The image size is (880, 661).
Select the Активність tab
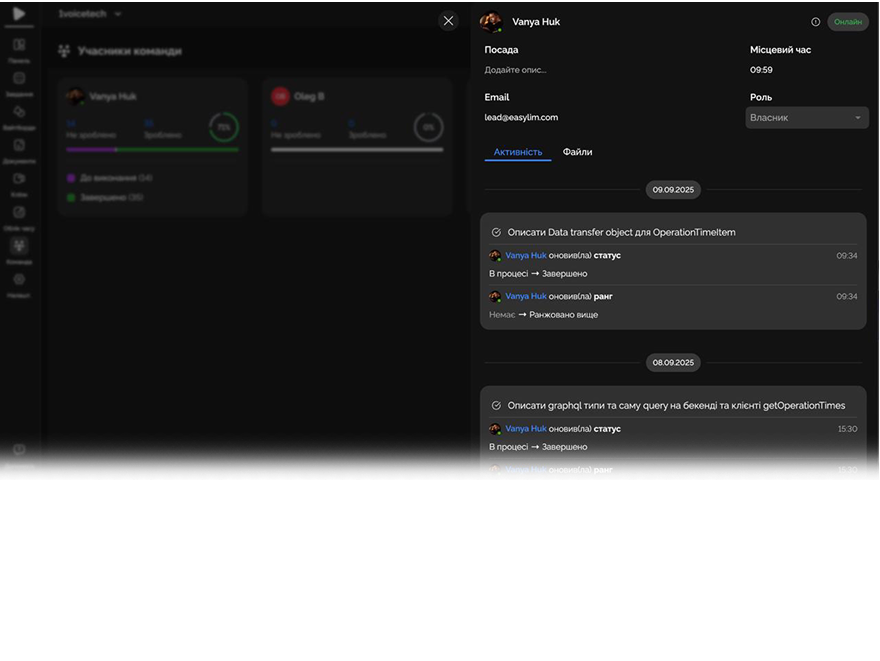(518, 152)
